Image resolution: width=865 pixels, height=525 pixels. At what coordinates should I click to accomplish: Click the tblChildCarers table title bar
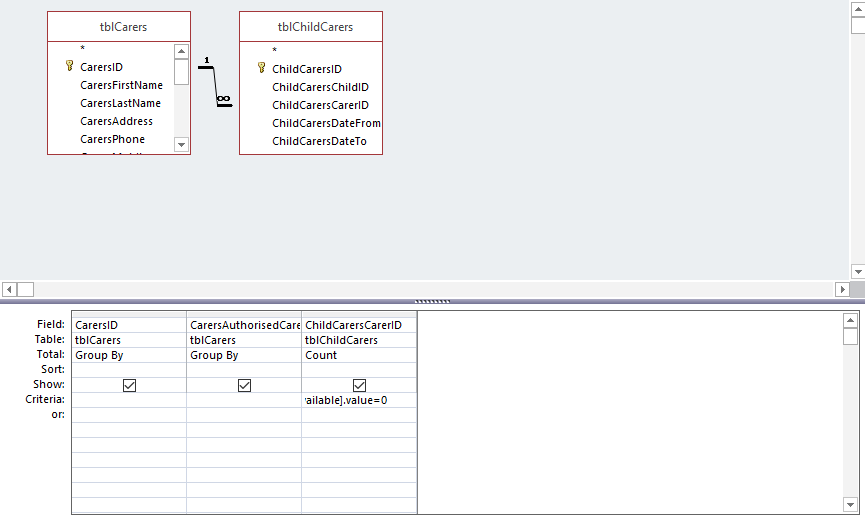pos(311,26)
